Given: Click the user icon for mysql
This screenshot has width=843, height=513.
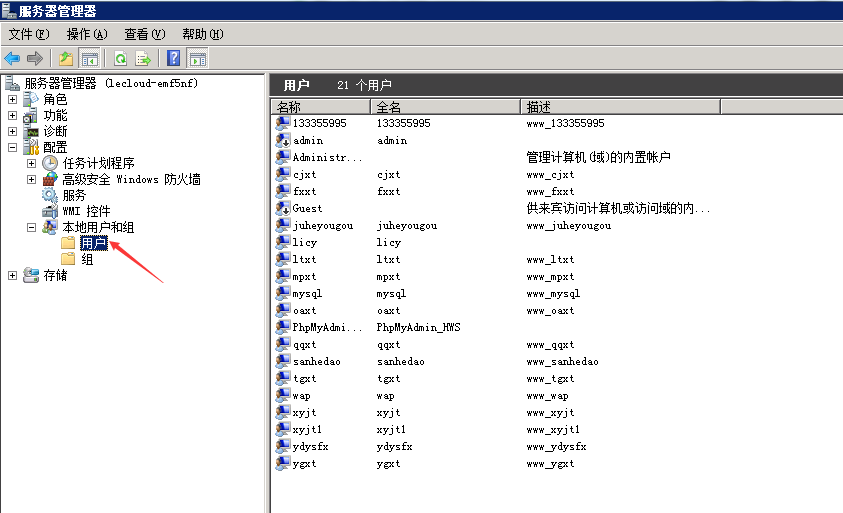Looking at the screenshot, I should [283, 293].
